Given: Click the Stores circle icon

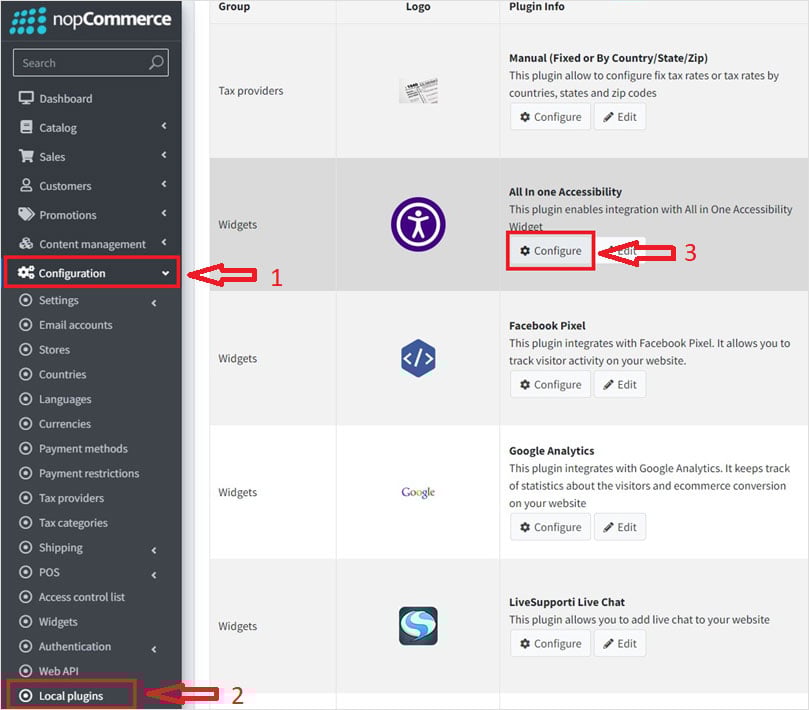Looking at the screenshot, I should tap(25, 349).
